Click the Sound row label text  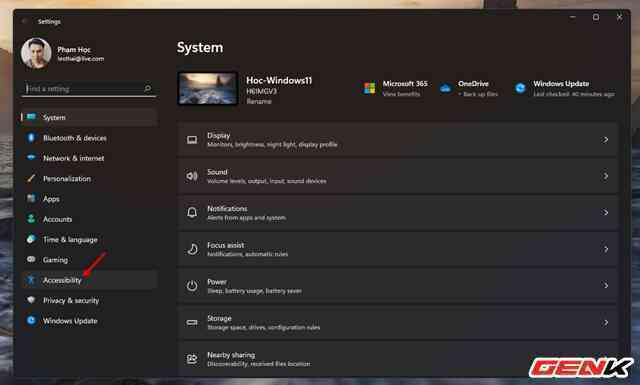(217, 172)
